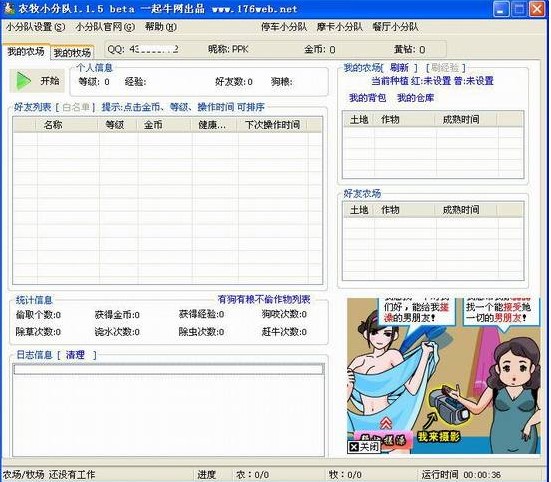Click the 好友数:0 text
The width and height of the screenshot is (551, 482).
click(234, 82)
